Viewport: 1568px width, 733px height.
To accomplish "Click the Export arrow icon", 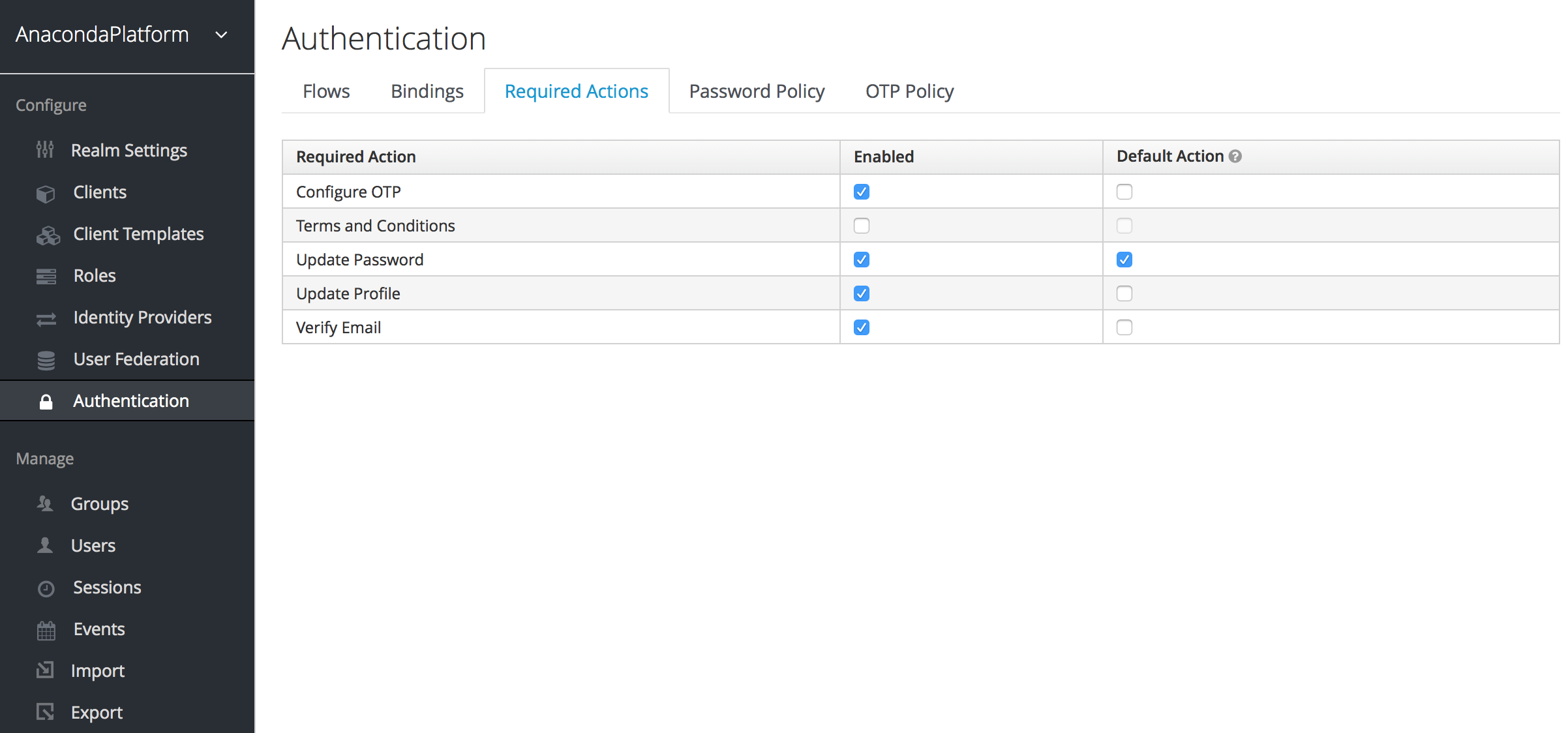I will click(x=45, y=712).
